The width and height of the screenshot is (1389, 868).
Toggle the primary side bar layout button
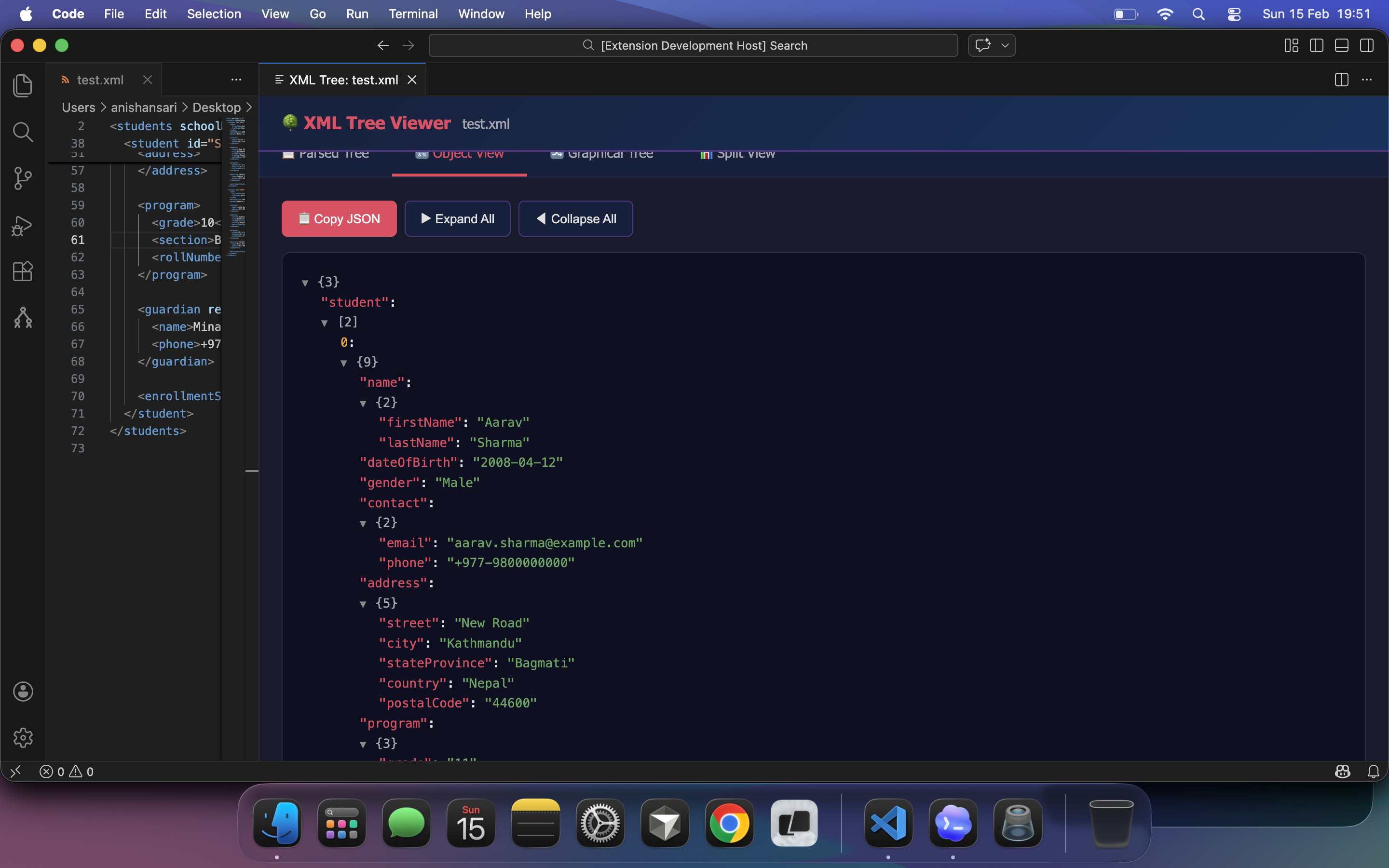[x=1316, y=45]
